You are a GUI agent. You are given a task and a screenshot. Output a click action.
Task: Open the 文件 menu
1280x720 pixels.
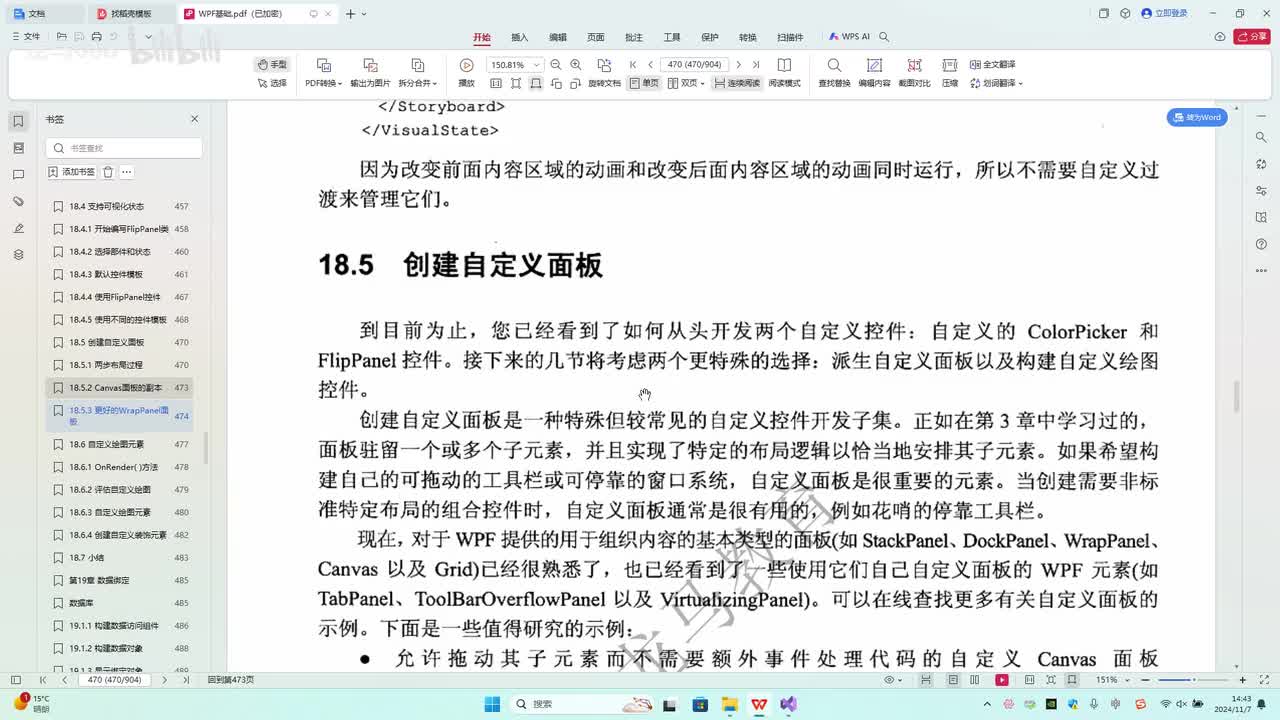26,37
